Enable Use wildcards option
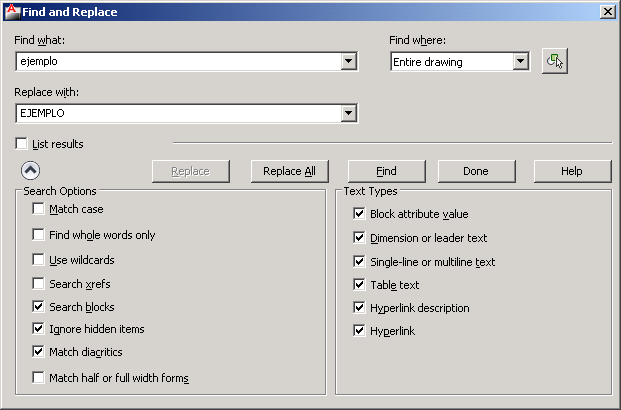621x410 pixels. click(x=38, y=259)
